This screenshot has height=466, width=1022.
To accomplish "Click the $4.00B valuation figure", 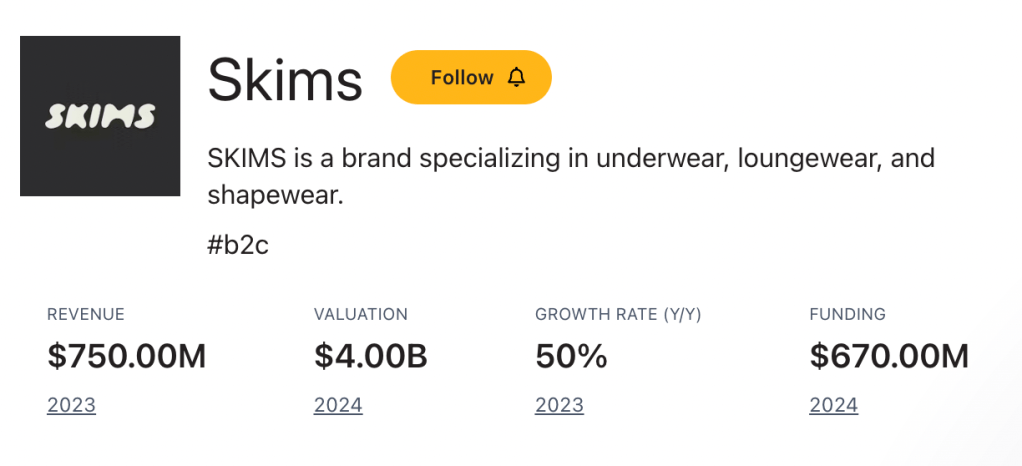I will click(370, 356).
